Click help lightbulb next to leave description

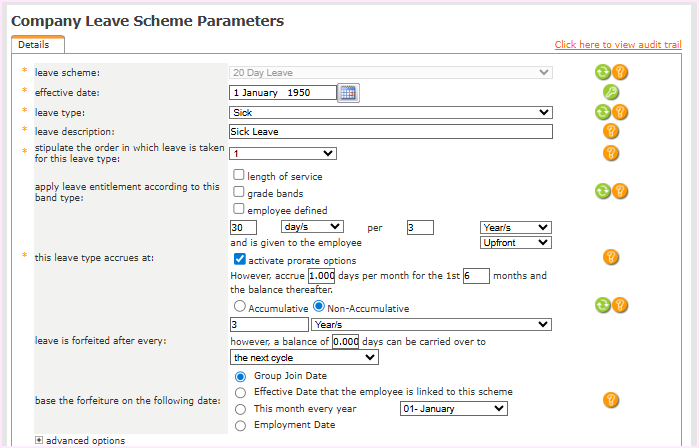611,131
